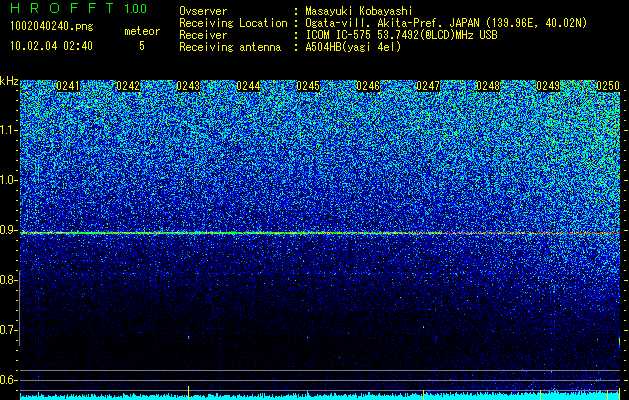Click the 0248 time marker label

(488, 86)
